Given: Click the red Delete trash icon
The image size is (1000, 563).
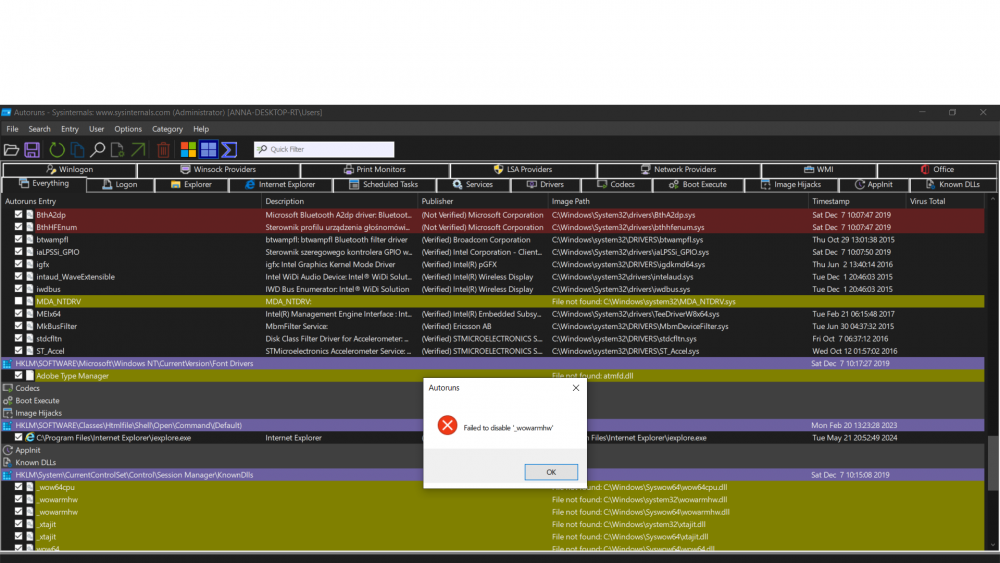Looking at the screenshot, I should [x=163, y=150].
